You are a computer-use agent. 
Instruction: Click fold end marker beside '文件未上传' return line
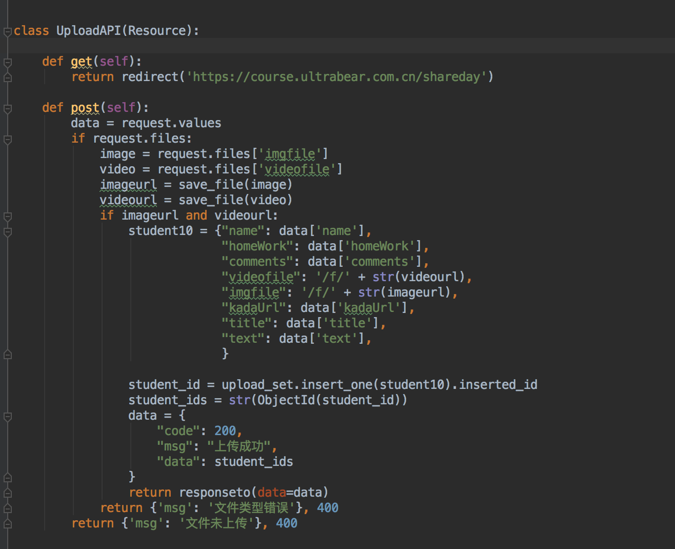(x=7, y=524)
